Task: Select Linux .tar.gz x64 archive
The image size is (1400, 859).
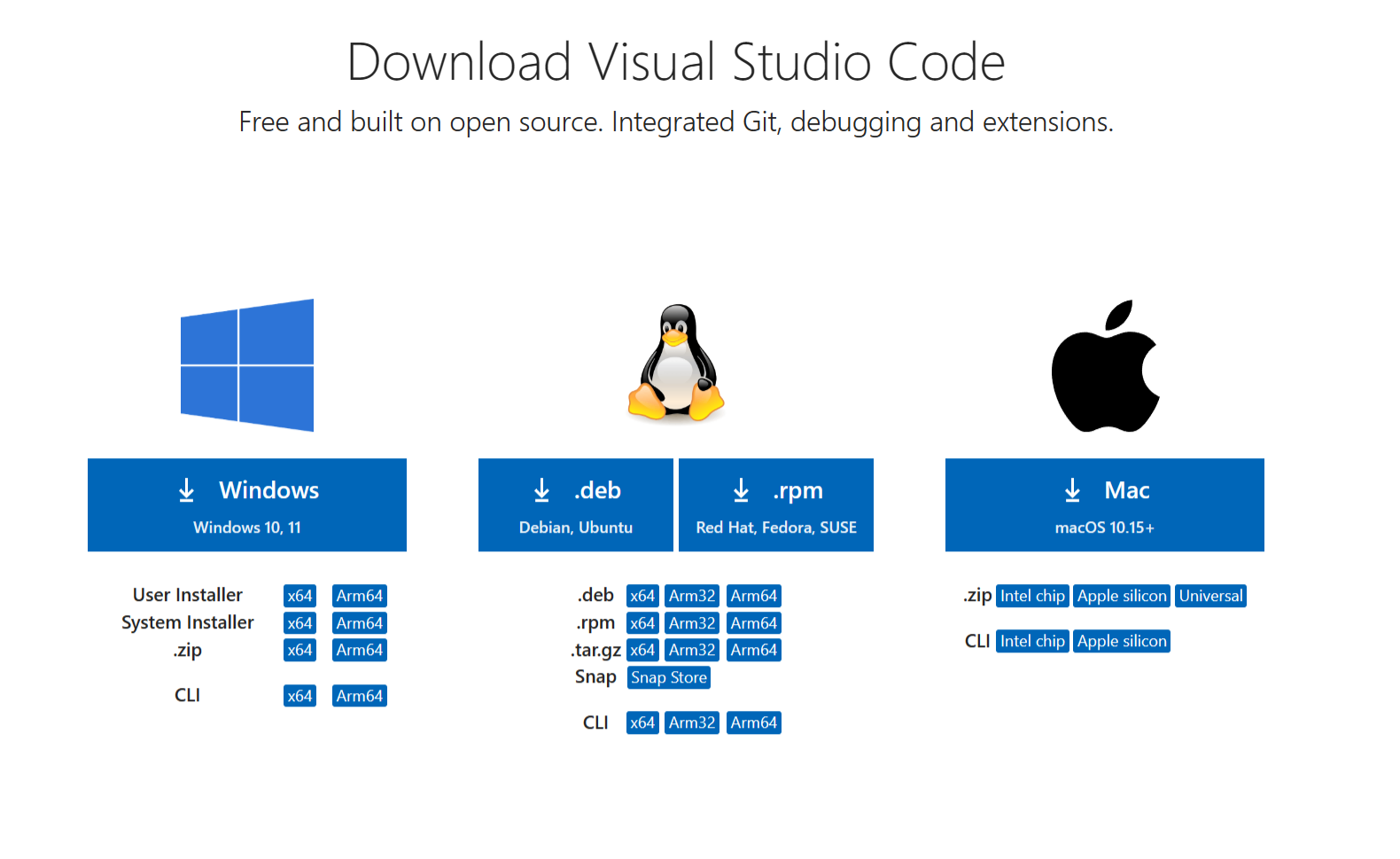Action: 642,650
